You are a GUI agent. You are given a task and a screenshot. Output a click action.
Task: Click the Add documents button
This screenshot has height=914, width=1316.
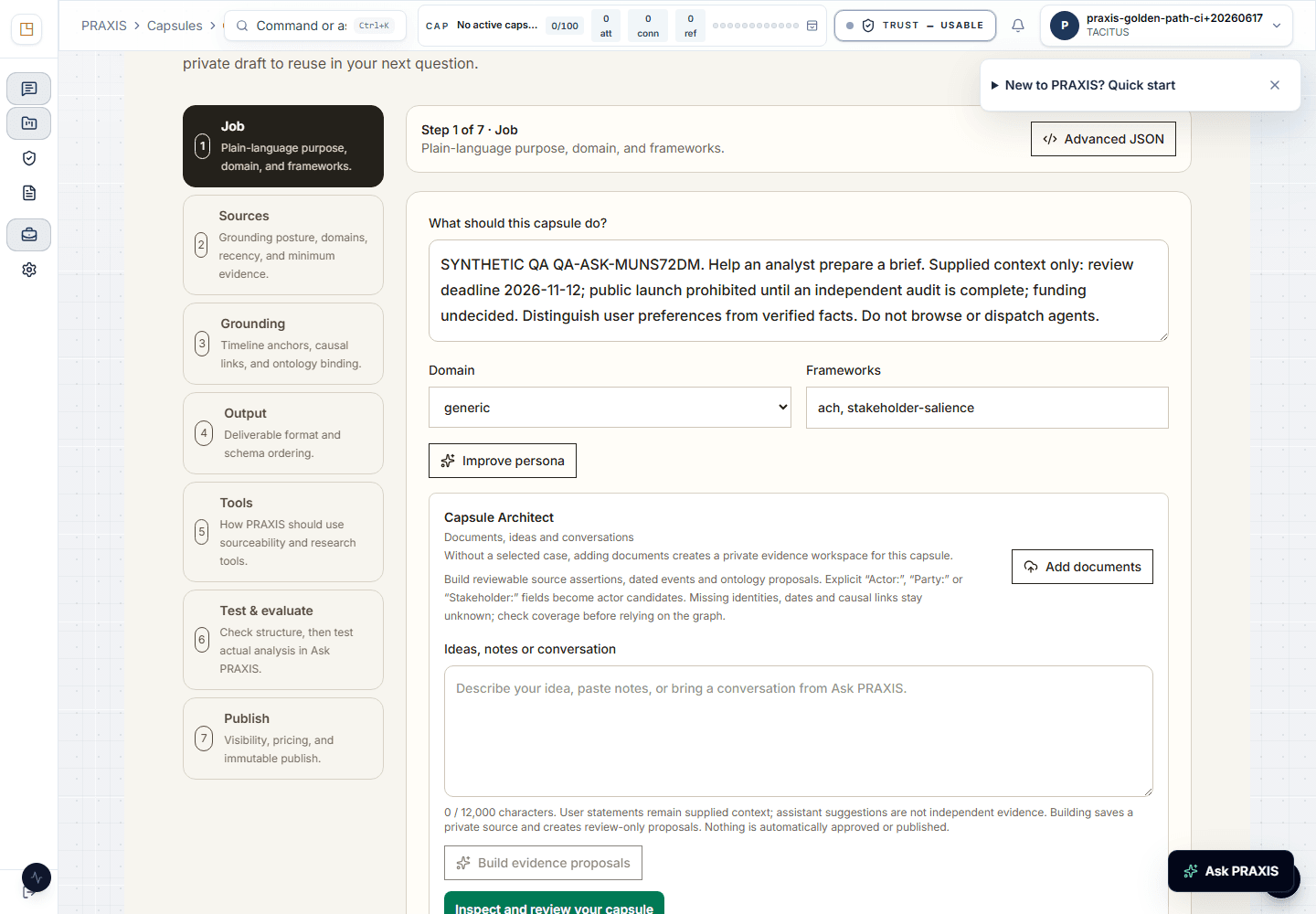pyautogui.click(x=1082, y=567)
